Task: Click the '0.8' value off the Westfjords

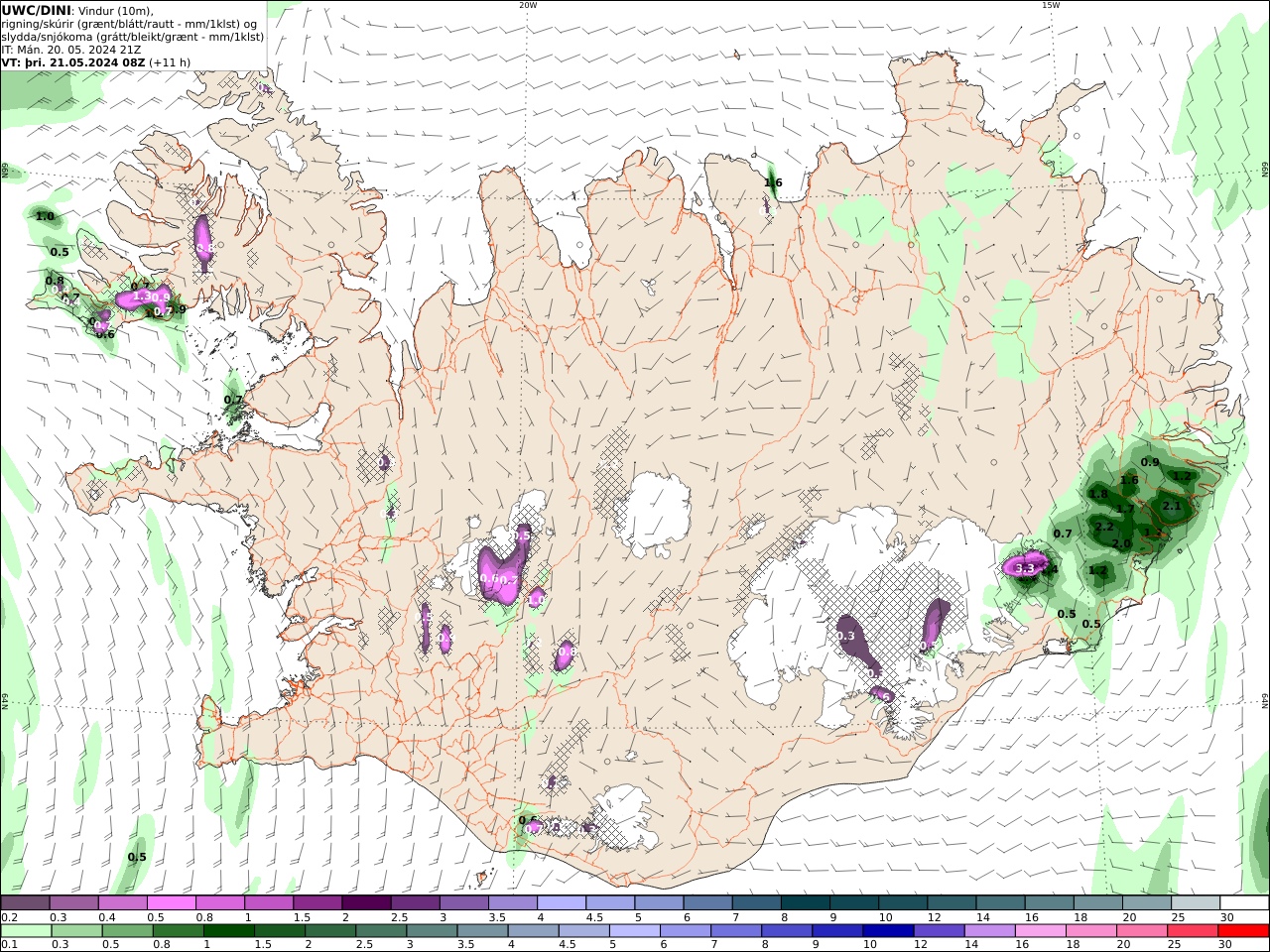Action: 55,281
